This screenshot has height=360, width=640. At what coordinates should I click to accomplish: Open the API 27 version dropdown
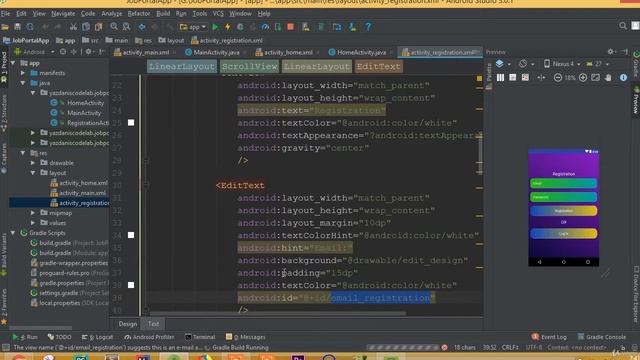pyautogui.click(x=598, y=64)
